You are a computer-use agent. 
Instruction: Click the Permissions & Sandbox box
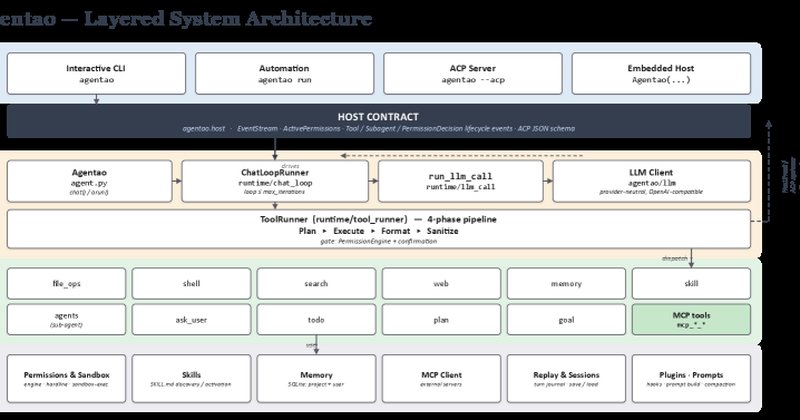point(66,379)
